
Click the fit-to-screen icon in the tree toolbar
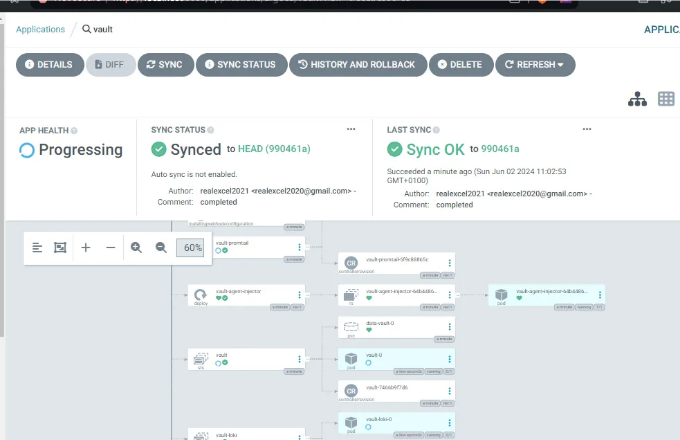pyautogui.click(x=60, y=248)
